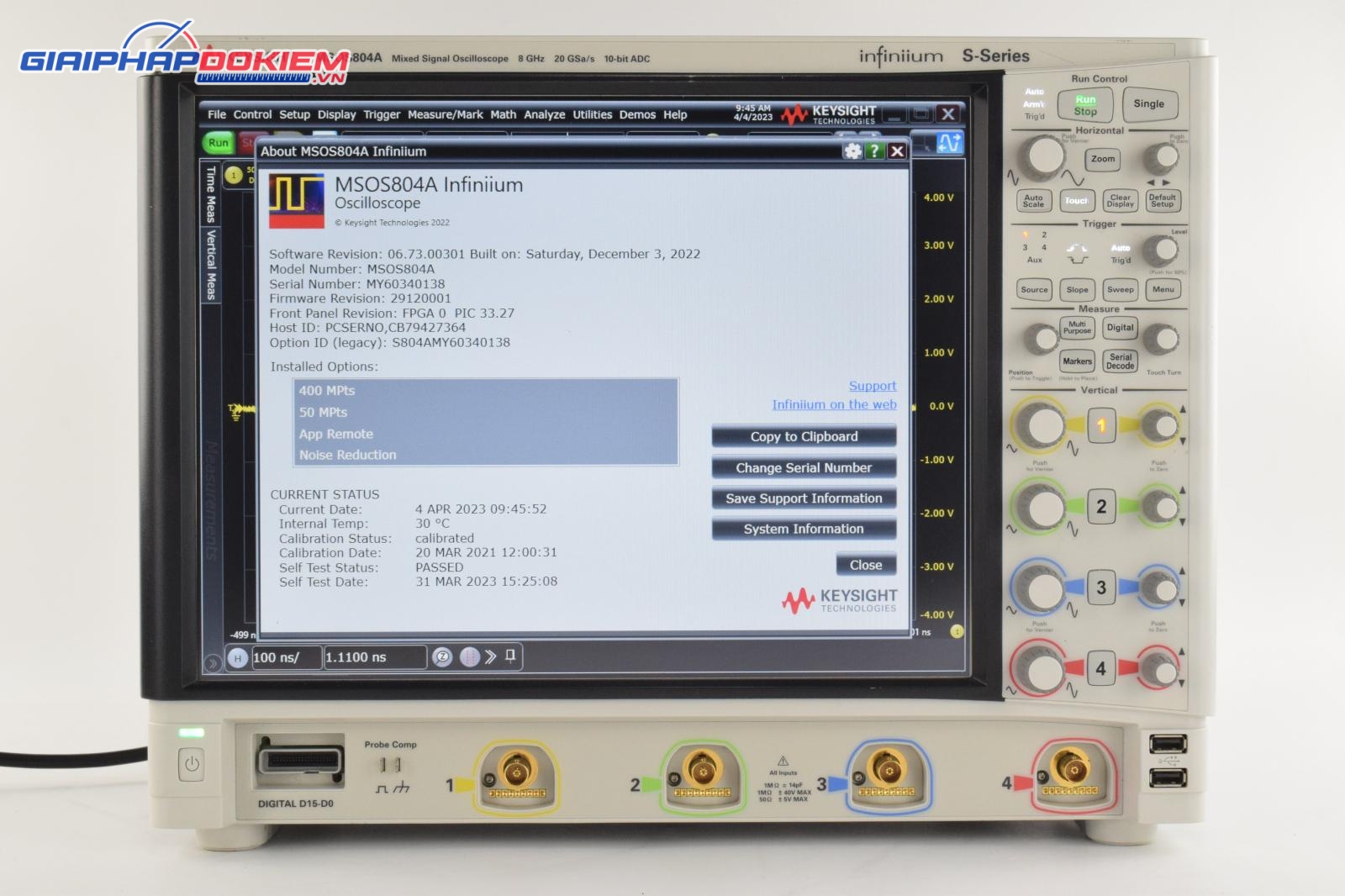
Task: Toggle the channel 2 front-panel key
Action: click(1101, 507)
